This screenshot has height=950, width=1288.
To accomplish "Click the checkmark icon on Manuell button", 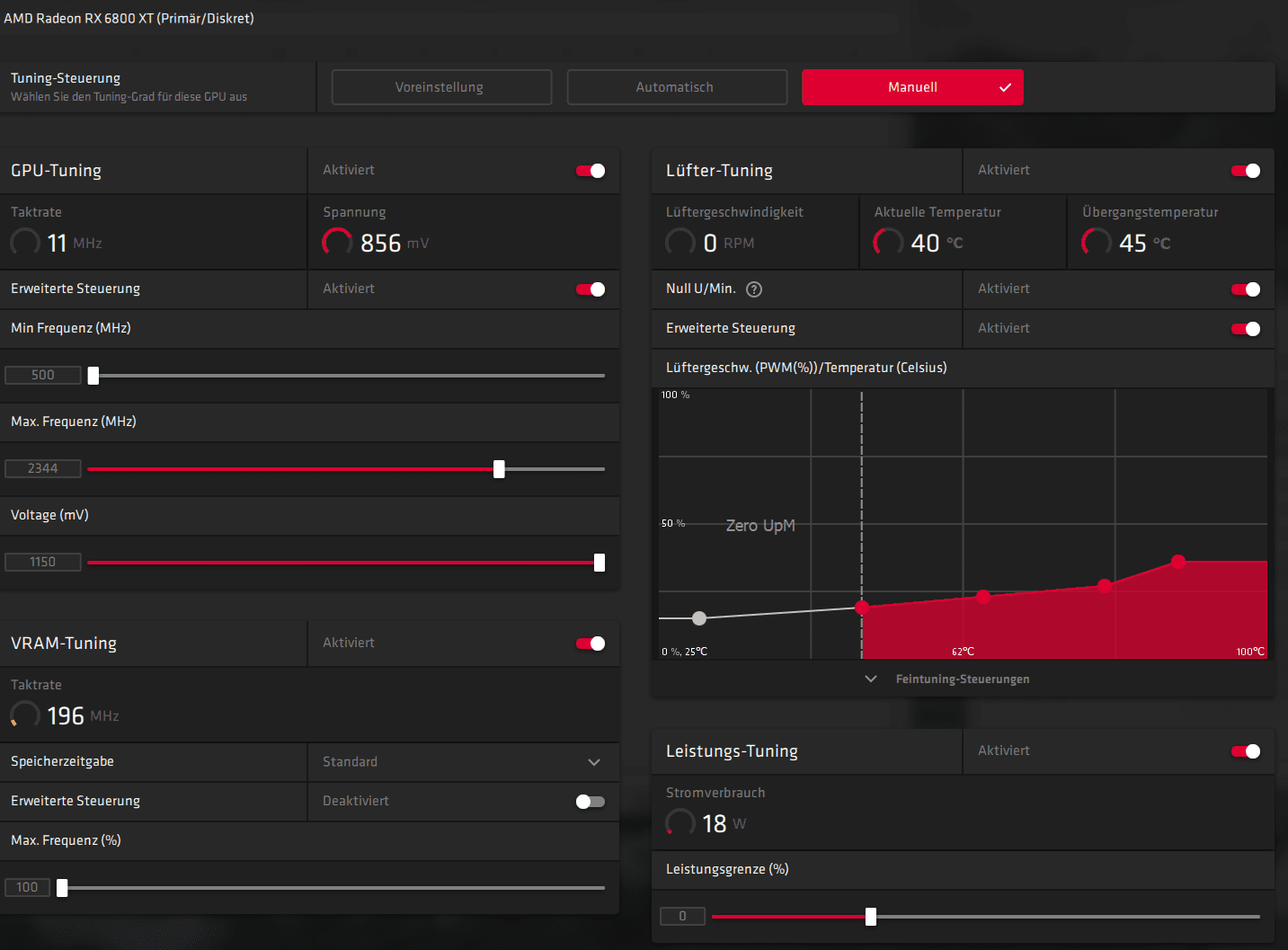I will pyautogui.click(x=1005, y=87).
